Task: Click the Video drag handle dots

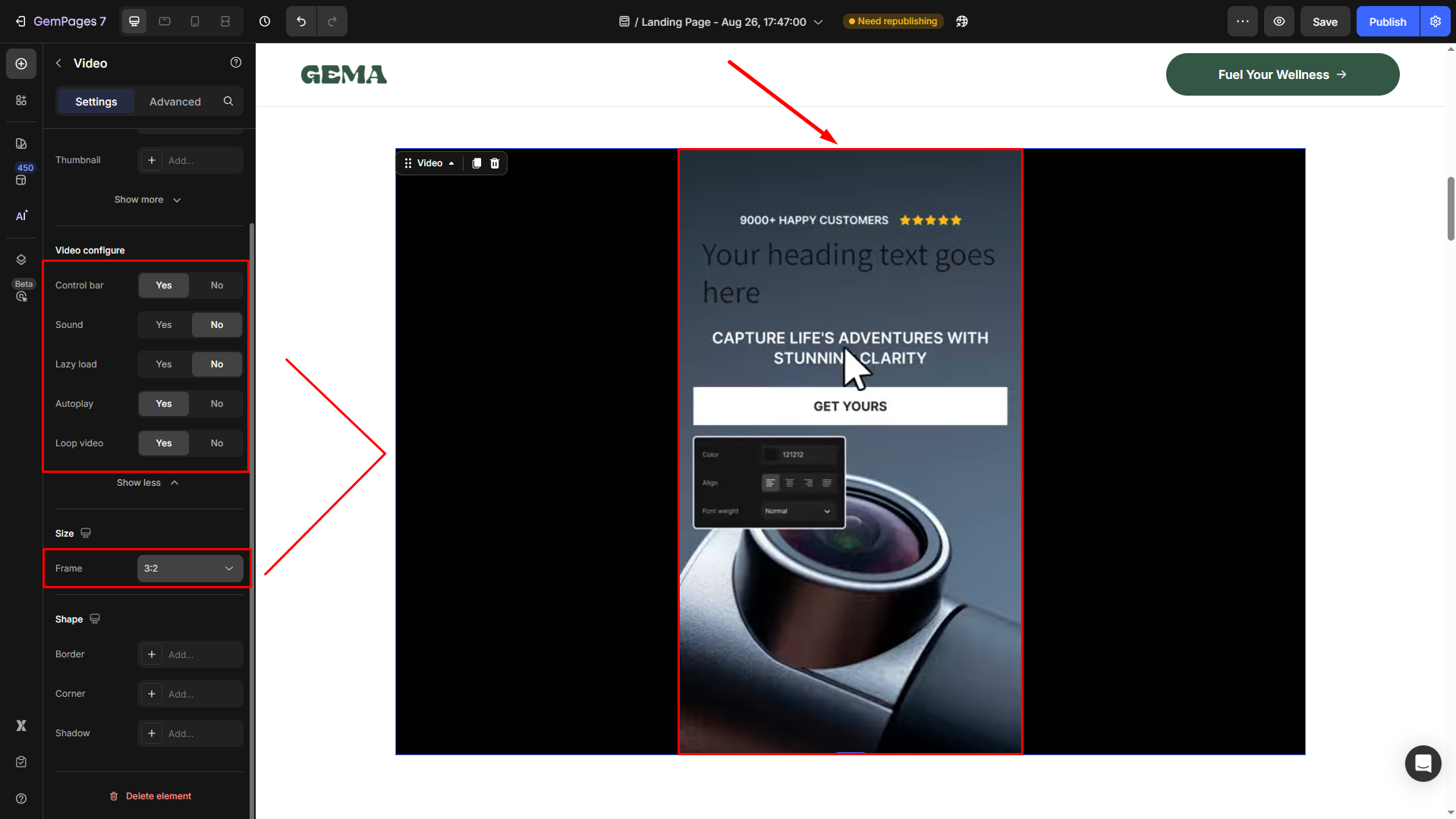Action: [x=408, y=163]
